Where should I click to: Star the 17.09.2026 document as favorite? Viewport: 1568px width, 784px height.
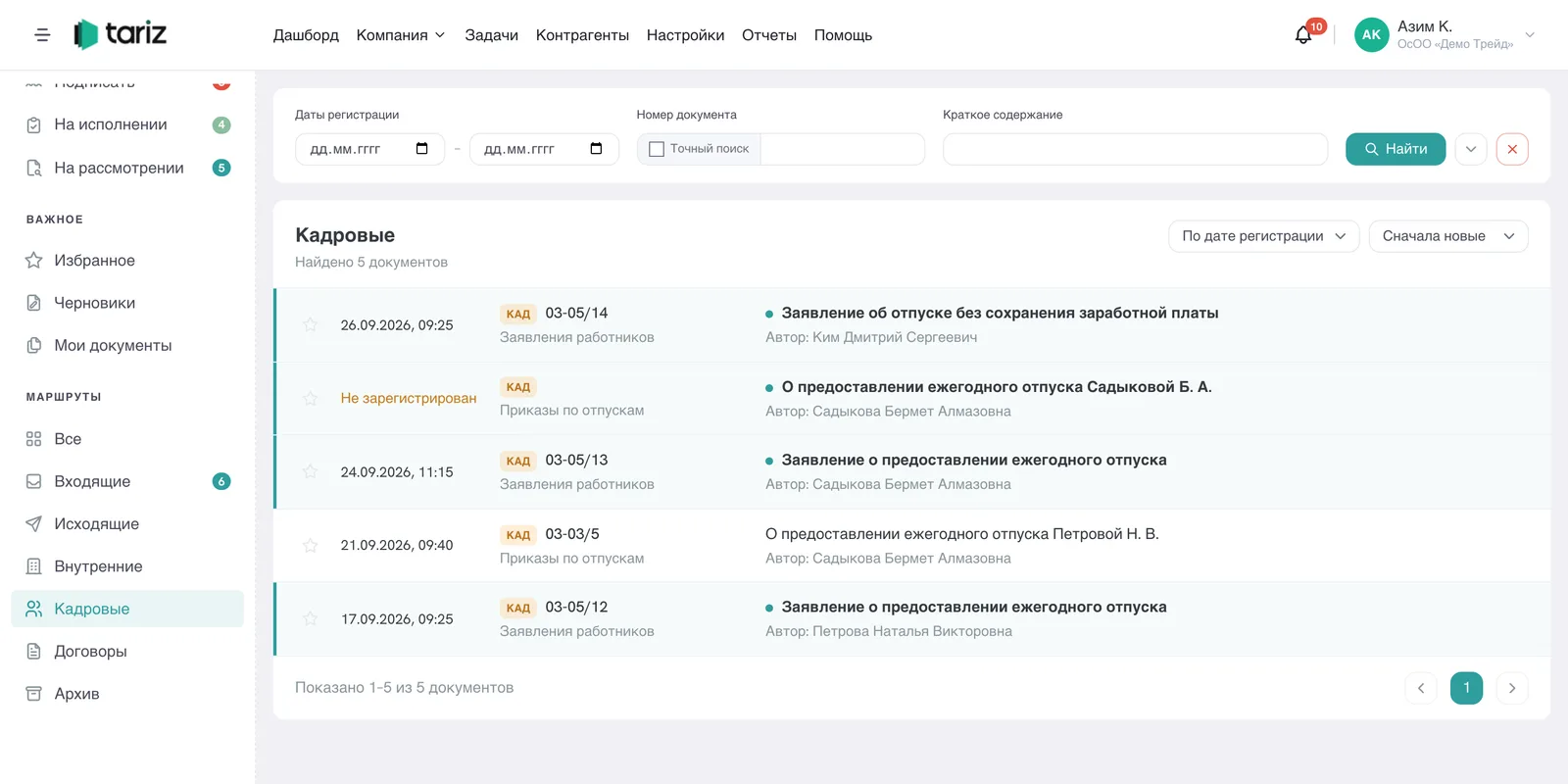310,619
